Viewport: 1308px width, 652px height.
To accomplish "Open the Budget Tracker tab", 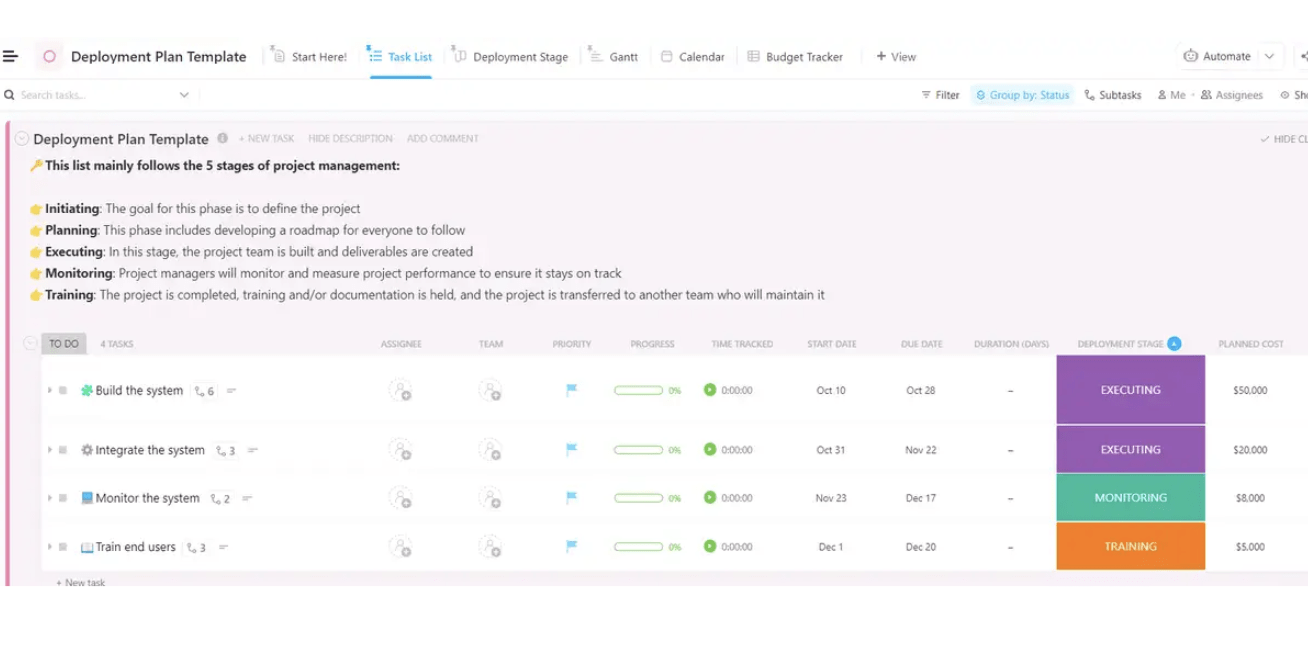I will pos(795,57).
